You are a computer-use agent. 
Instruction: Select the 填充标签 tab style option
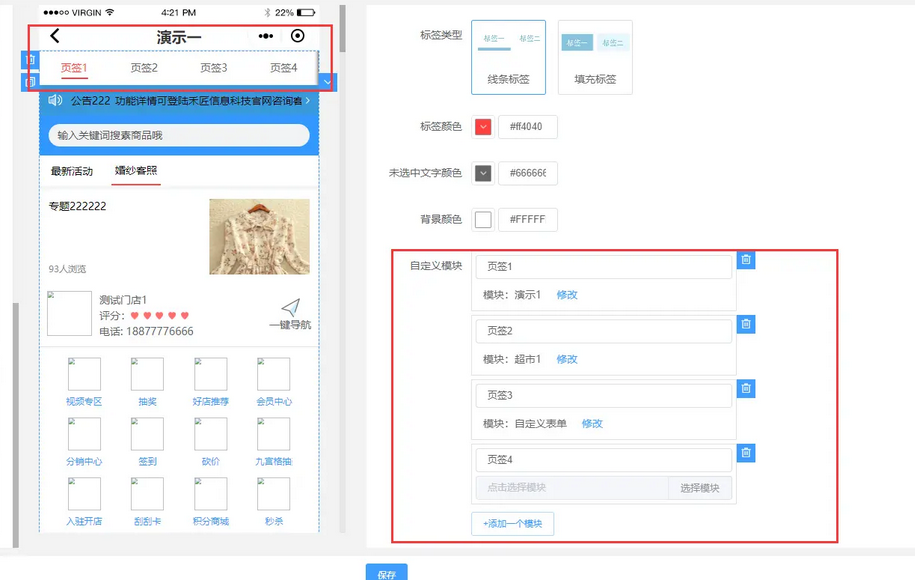tap(595, 57)
